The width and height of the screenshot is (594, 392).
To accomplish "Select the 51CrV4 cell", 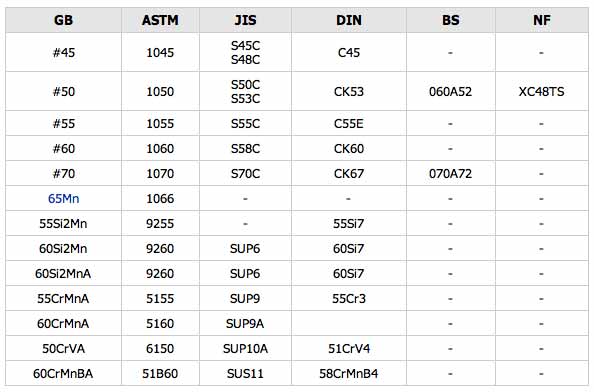I will pyautogui.click(x=349, y=348).
